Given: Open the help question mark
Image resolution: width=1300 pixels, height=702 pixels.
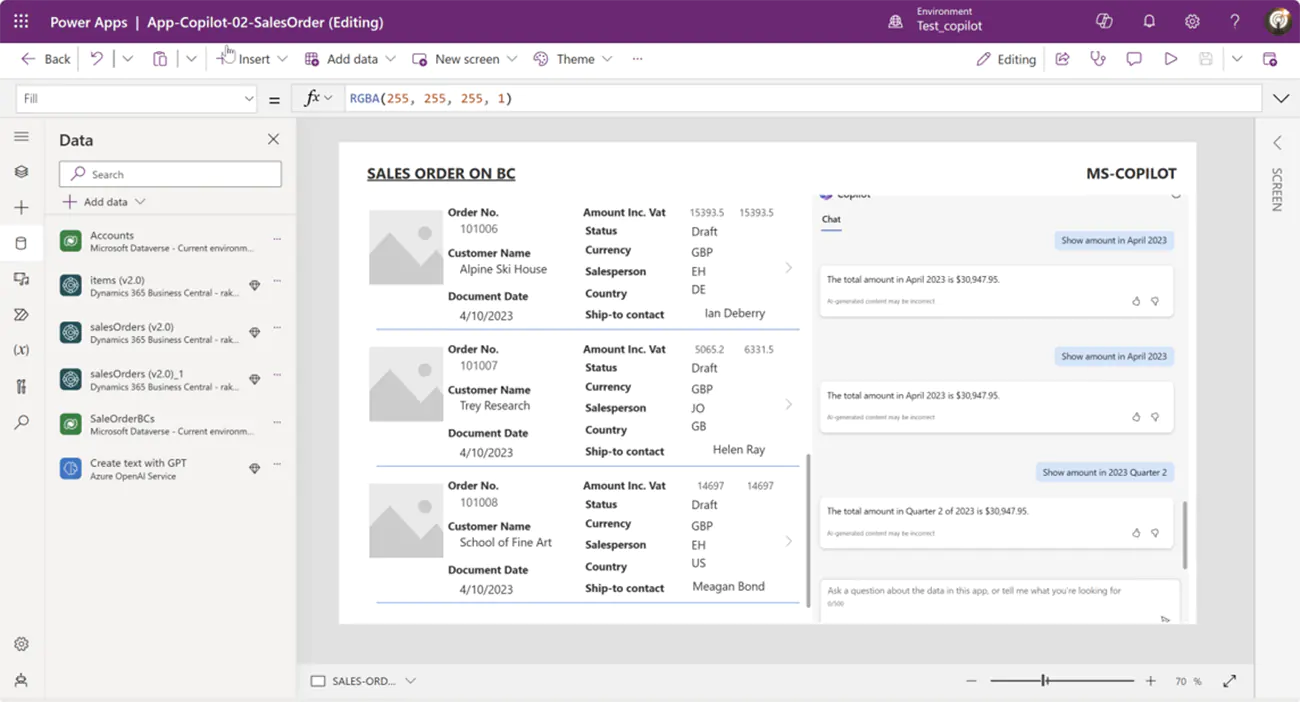Looking at the screenshot, I should pos(1235,21).
